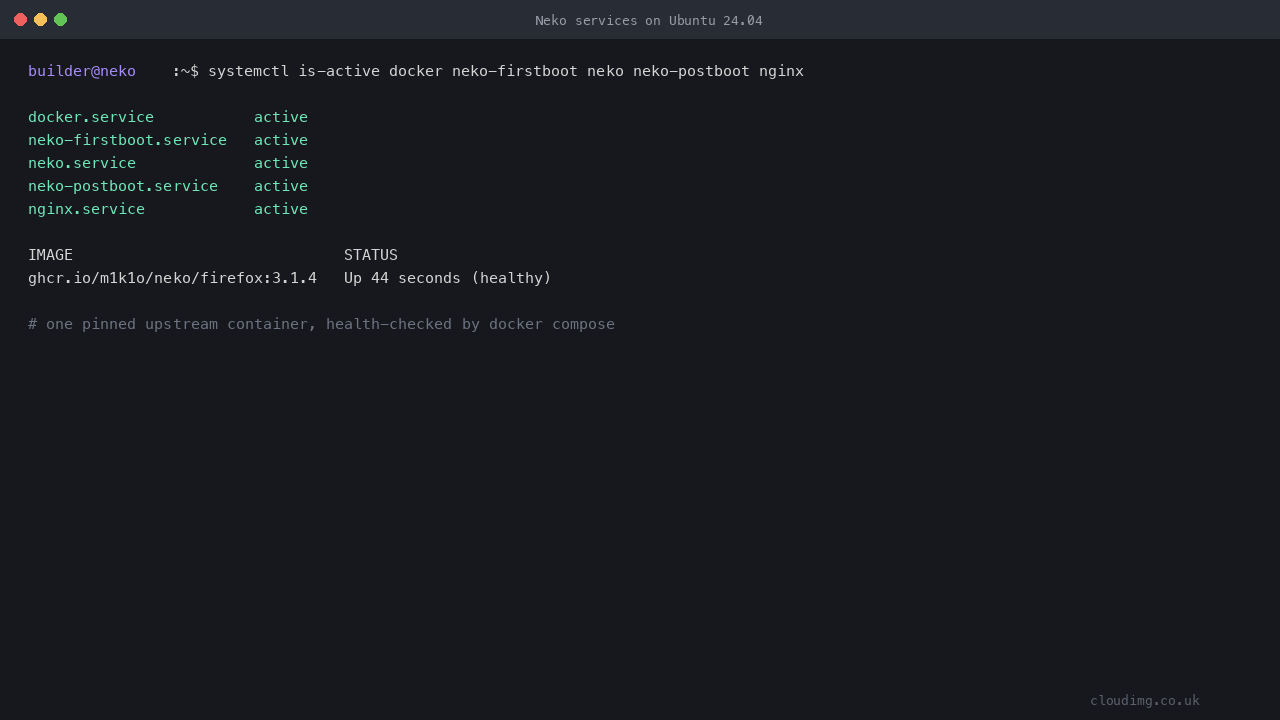
Task: Click the docker.service line
Action: click(x=168, y=117)
